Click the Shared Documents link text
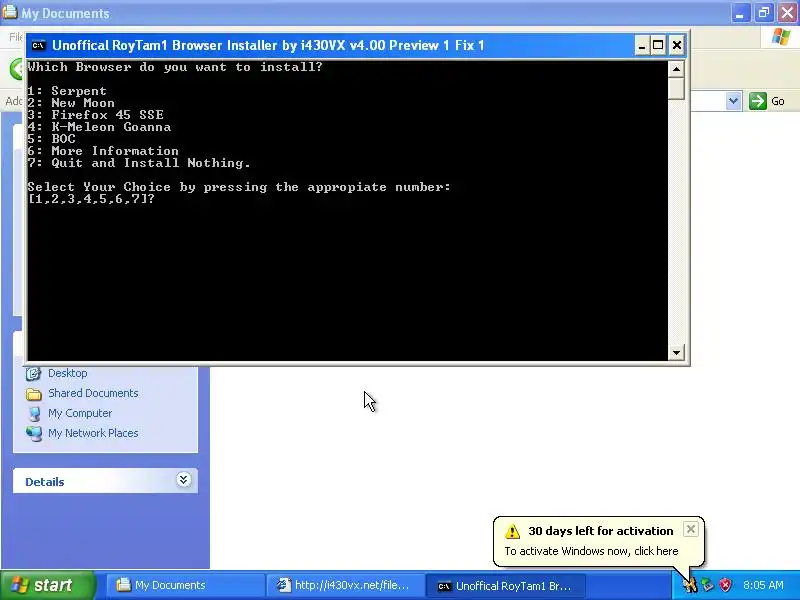 93,393
